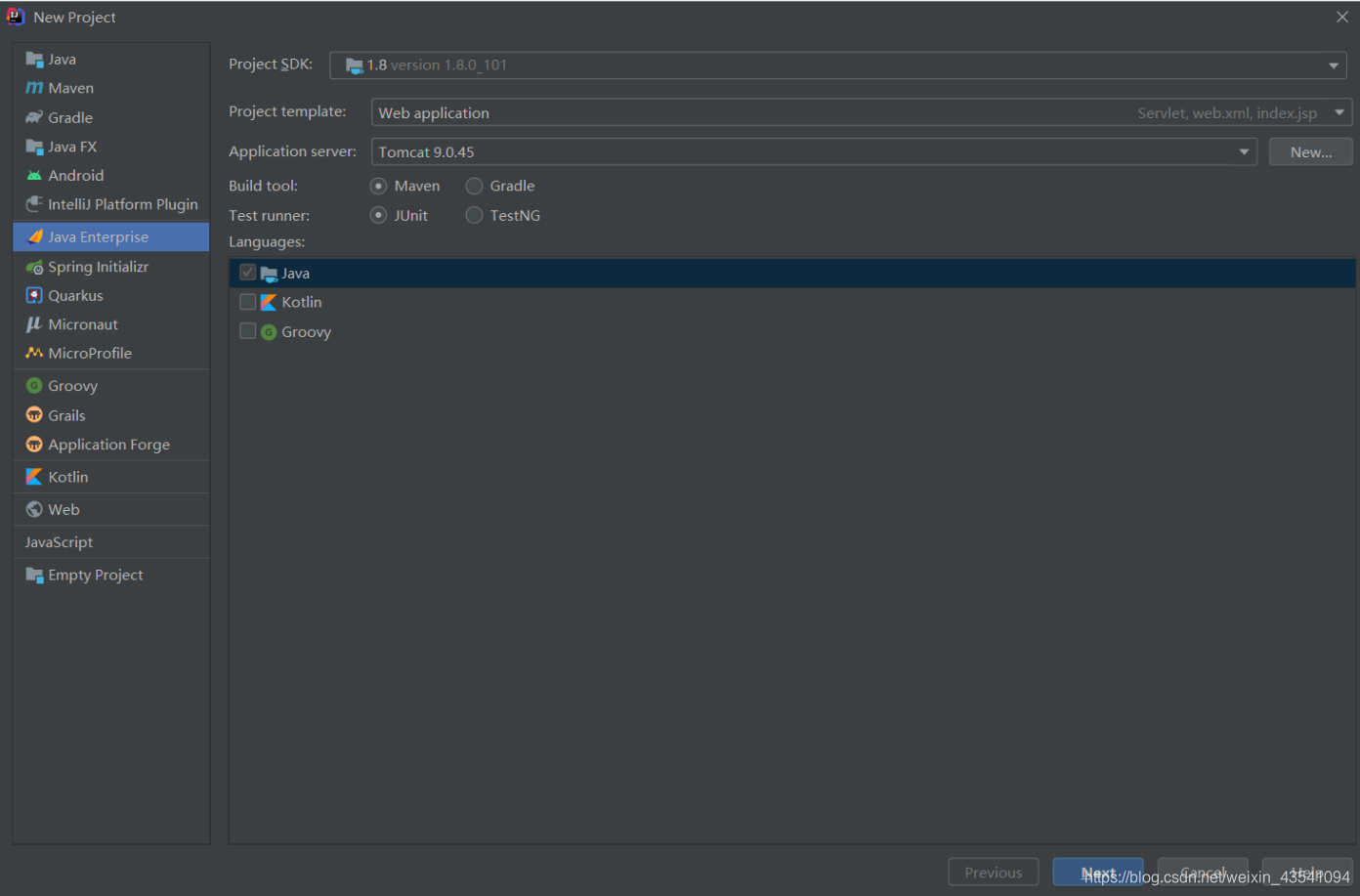Click the Application Forge icon
The height and width of the screenshot is (896, 1360).
34,445
